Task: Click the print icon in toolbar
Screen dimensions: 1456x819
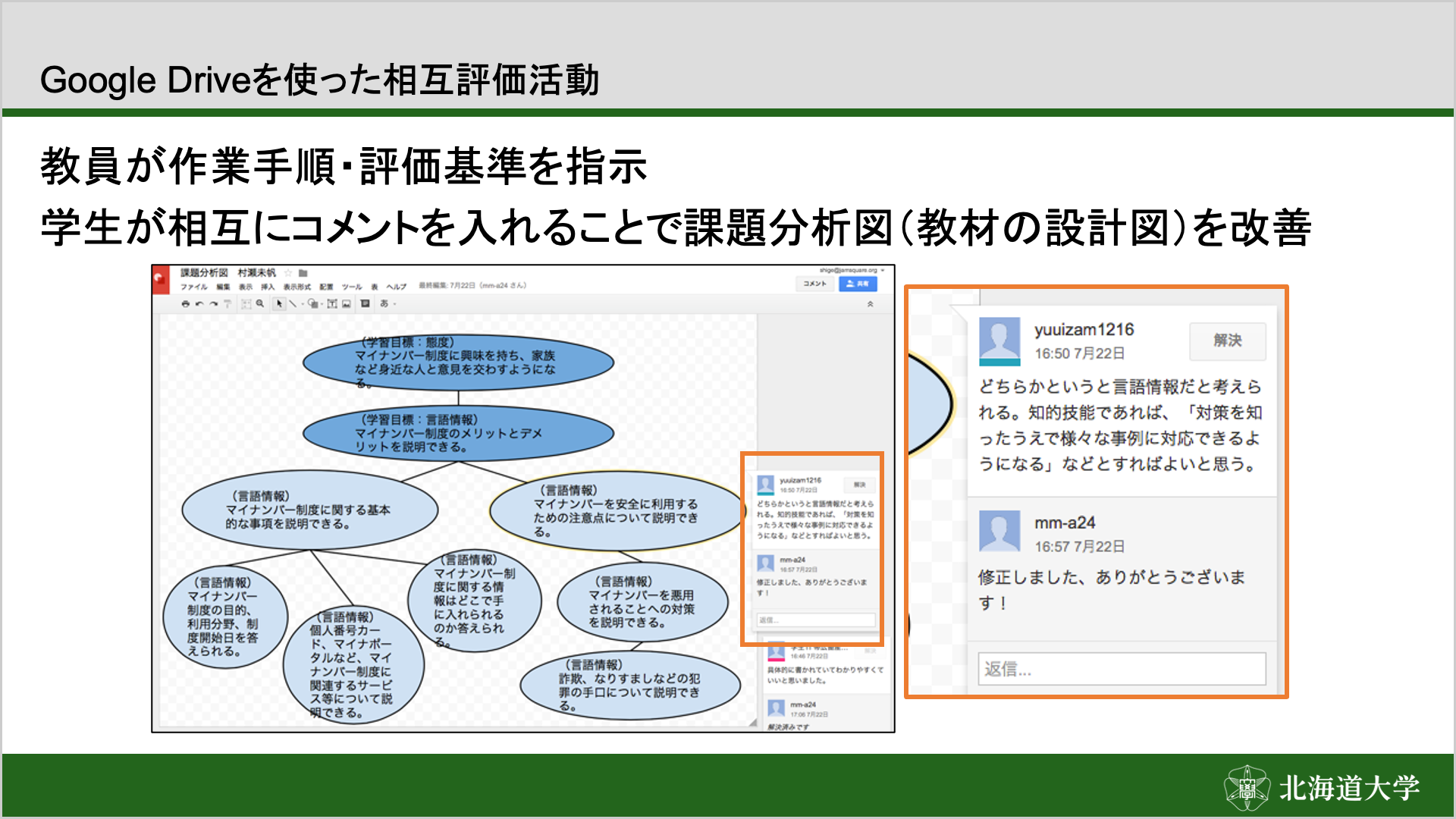Action: tap(186, 304)
